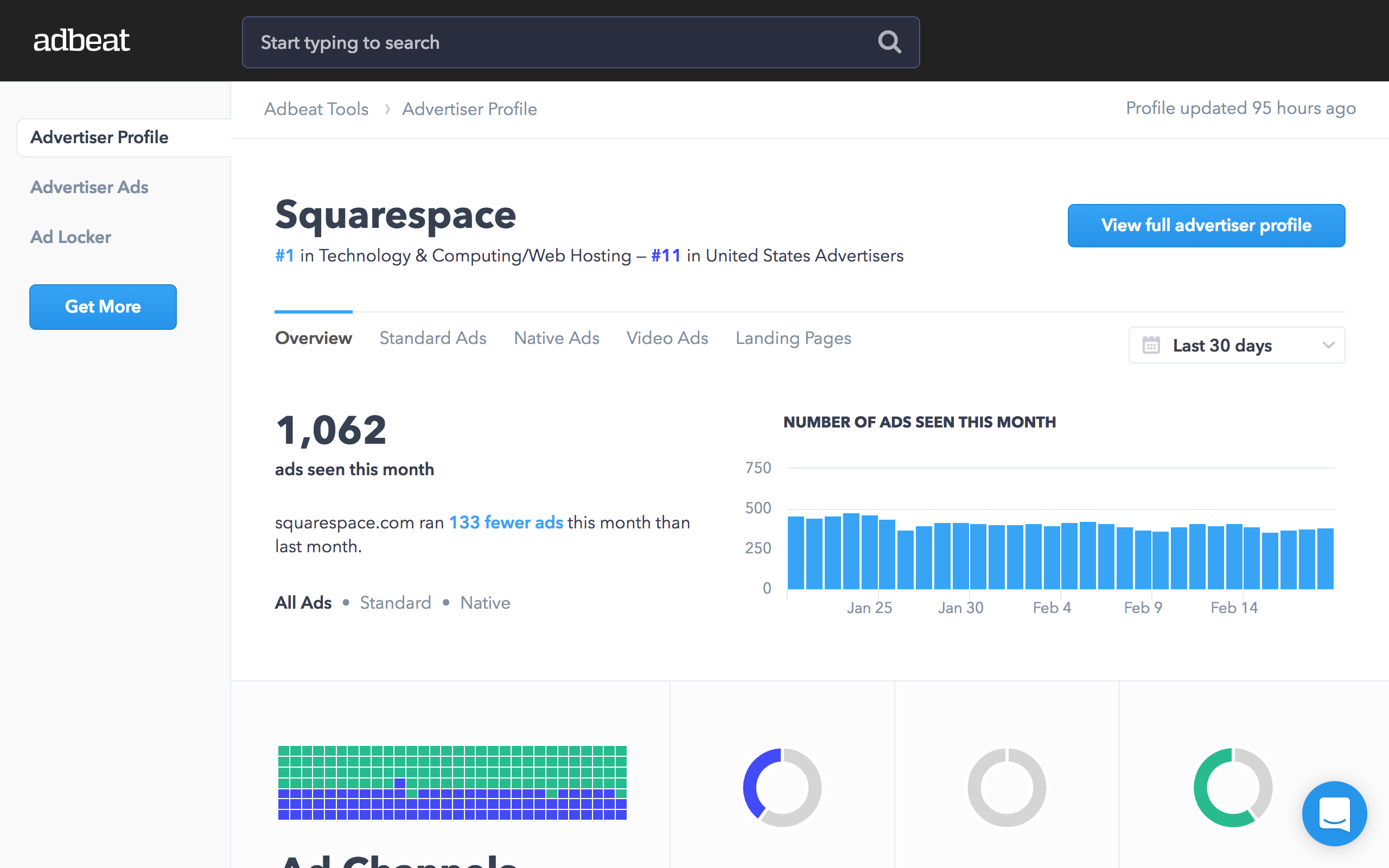Go to Adbeat Tools breadcrumb
The width and height of the screenshot is (1389, 868).
(x=316, y=109)
